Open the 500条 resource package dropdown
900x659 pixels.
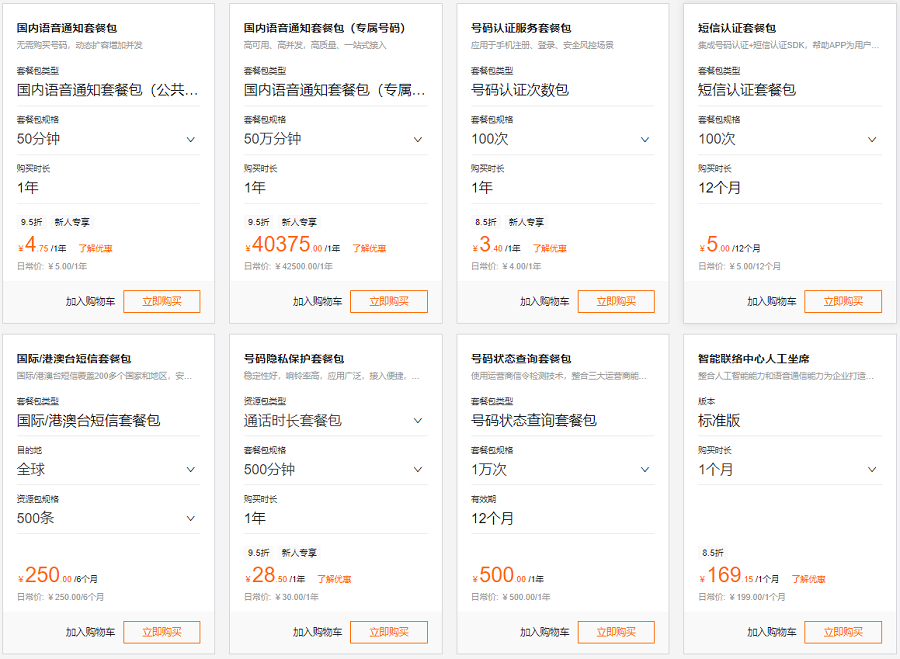click(108, 518)
